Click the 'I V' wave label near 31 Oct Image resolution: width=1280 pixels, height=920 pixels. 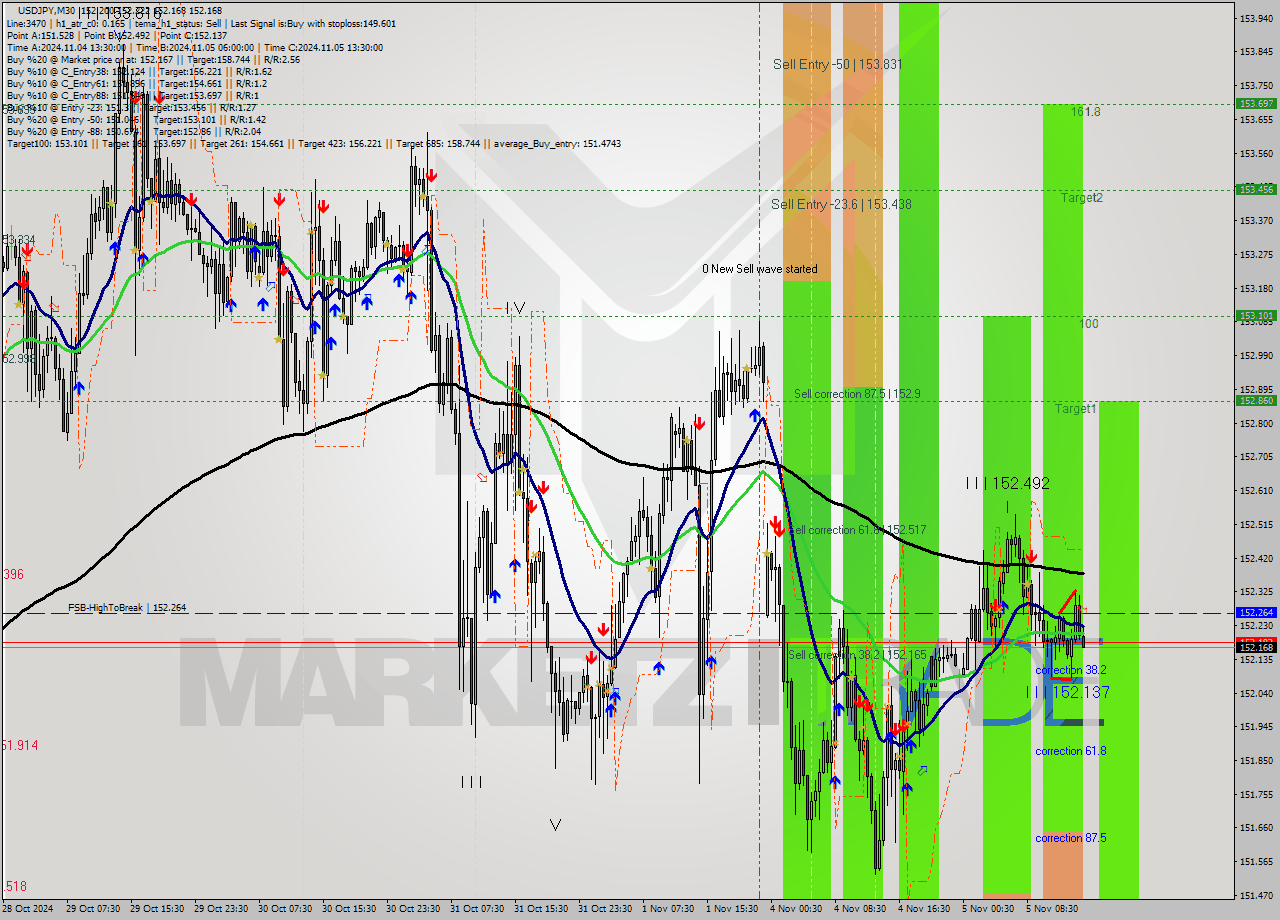(x=515, y=308)
